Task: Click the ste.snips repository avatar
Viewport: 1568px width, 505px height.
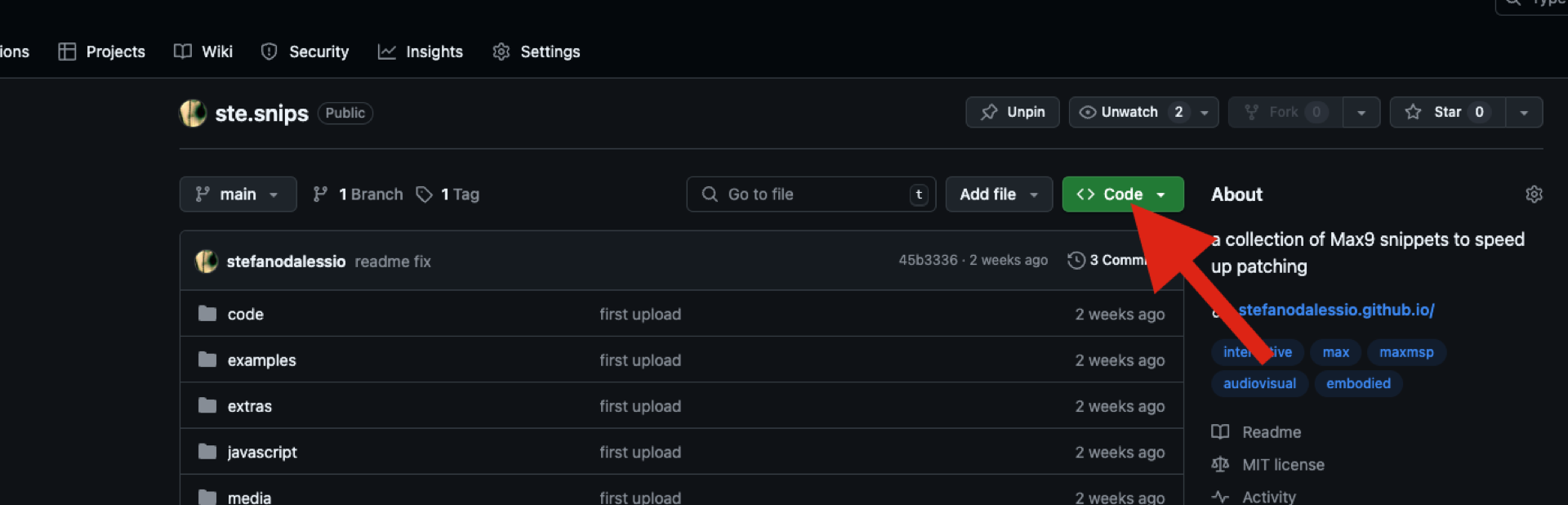Action: tap(193, 114)
